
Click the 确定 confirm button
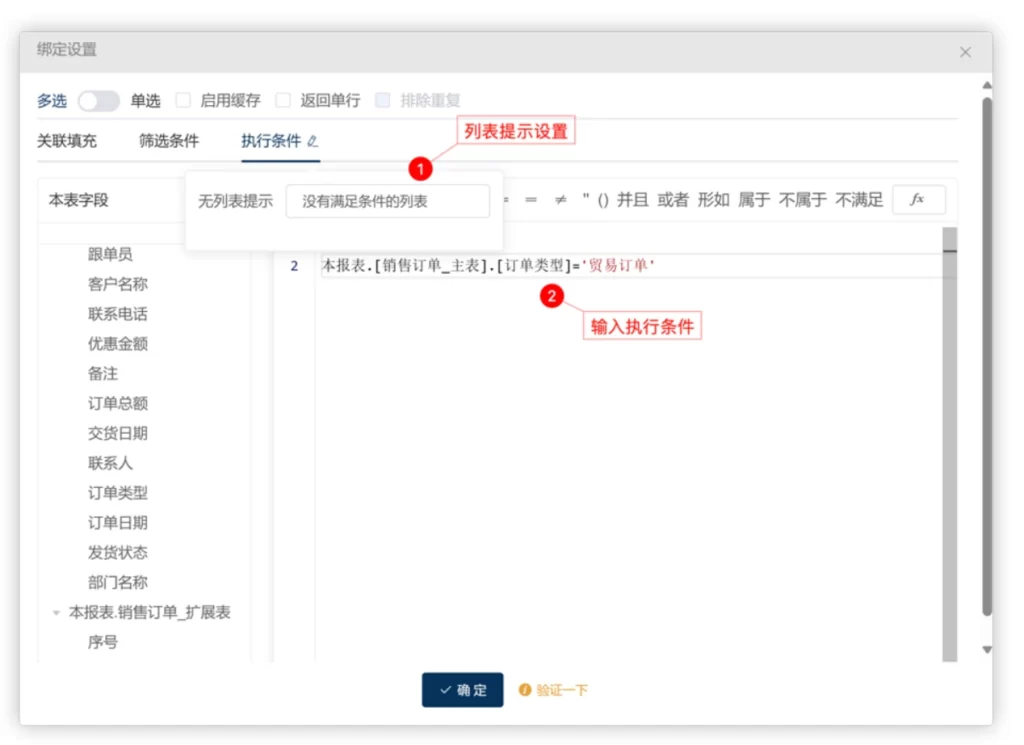[462, 690]
